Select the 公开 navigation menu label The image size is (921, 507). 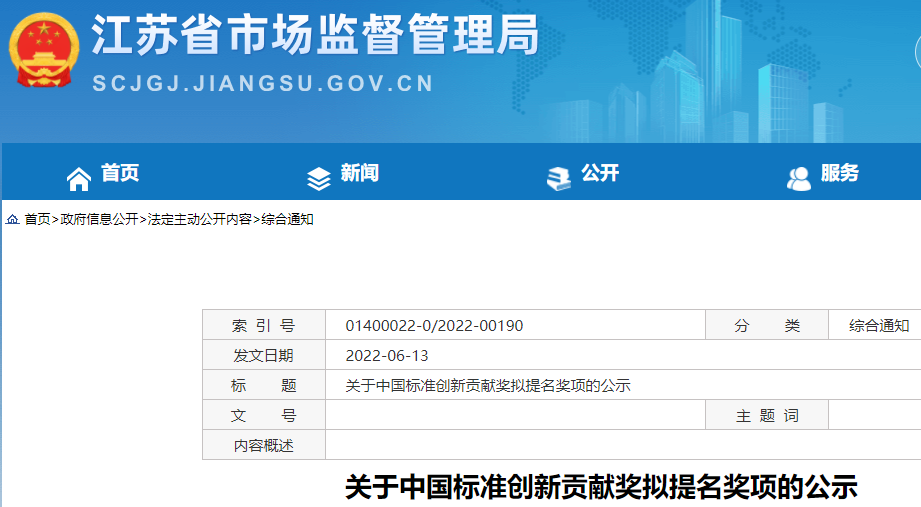[600, 174]
